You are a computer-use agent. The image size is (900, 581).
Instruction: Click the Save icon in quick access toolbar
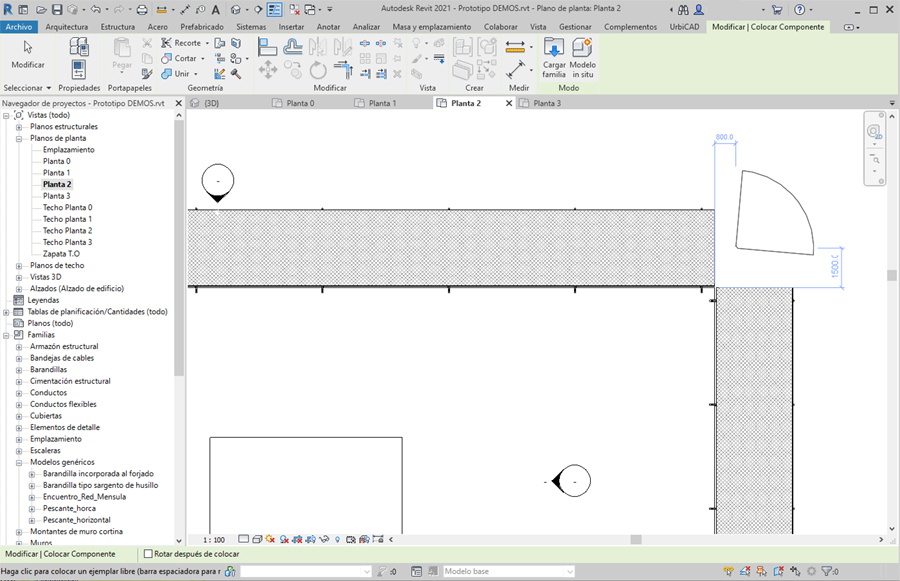coord(57,10)
